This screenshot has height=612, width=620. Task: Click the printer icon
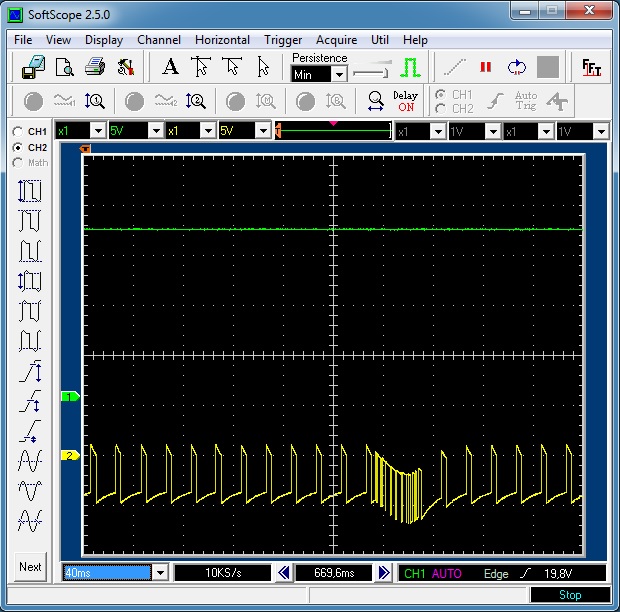tap(95, 66)
